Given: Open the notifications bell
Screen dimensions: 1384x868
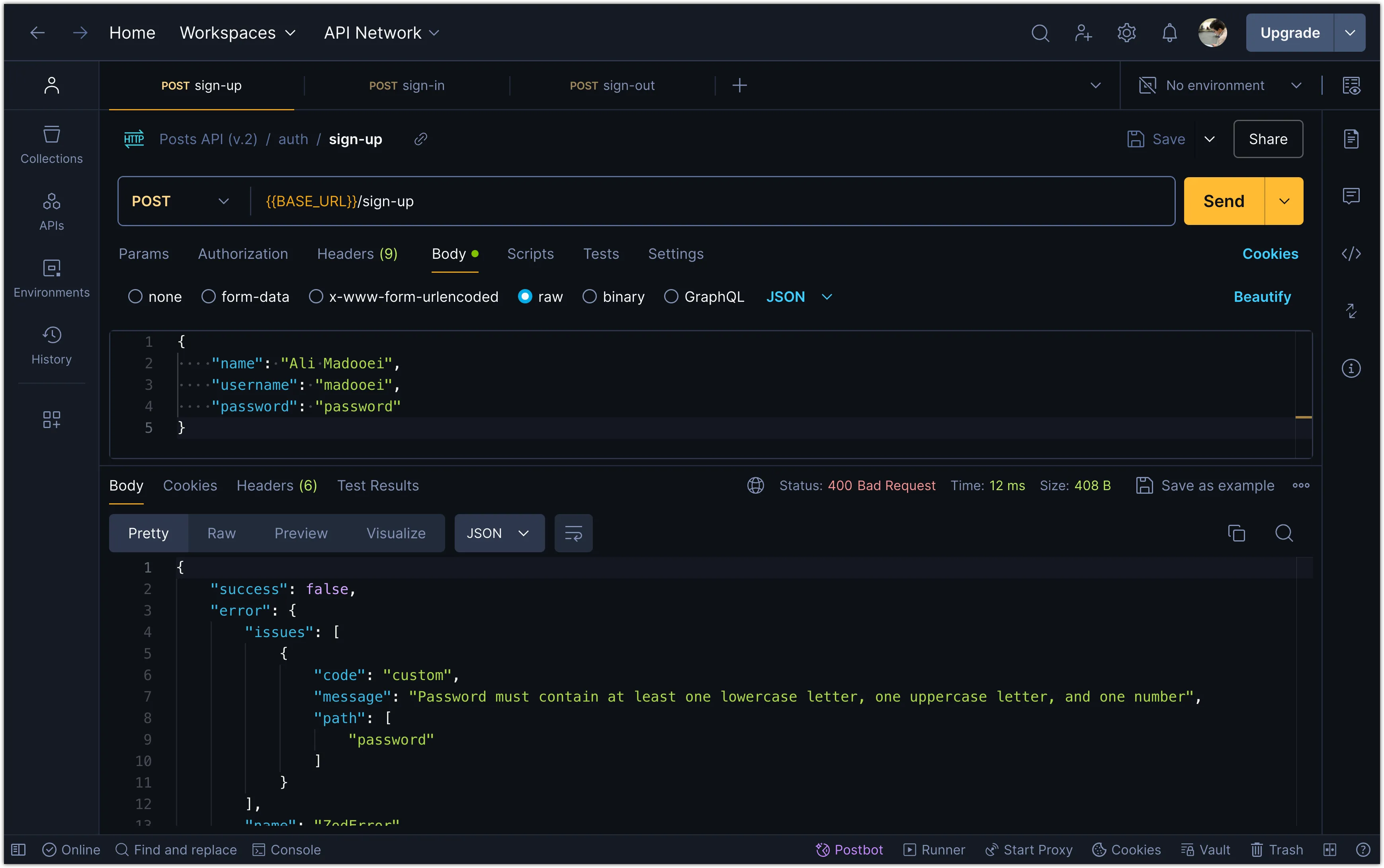Looking at the screenshot, I should pos(1169,33).
